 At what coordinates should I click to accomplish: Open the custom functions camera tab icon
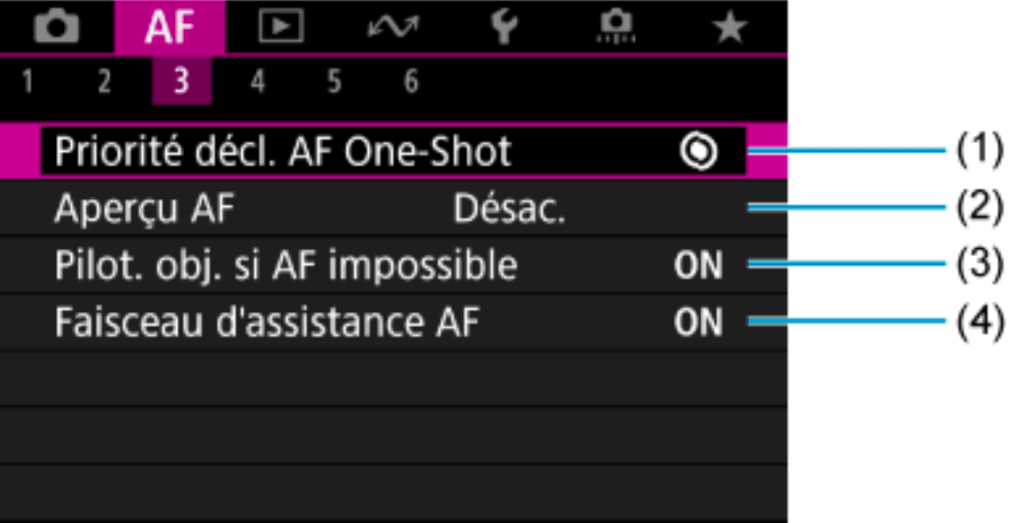616,29
